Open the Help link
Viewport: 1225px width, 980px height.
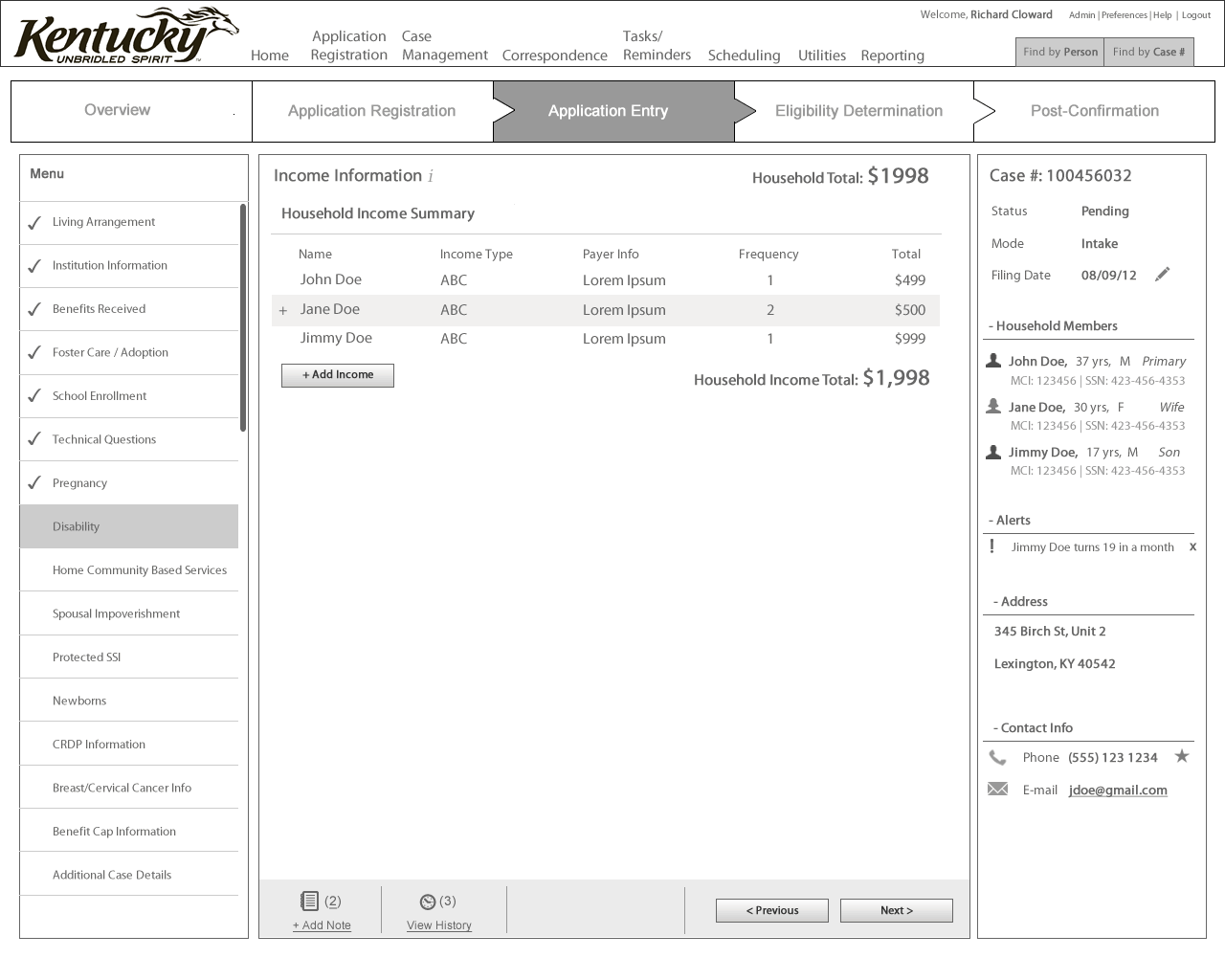[x=1163, y=15]
